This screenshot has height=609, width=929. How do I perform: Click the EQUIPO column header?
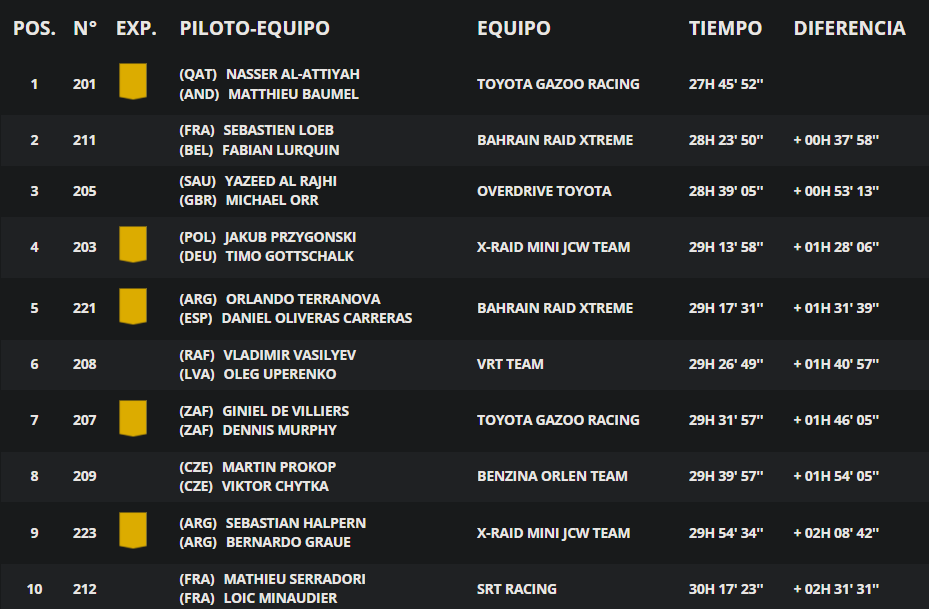point(514,28)
